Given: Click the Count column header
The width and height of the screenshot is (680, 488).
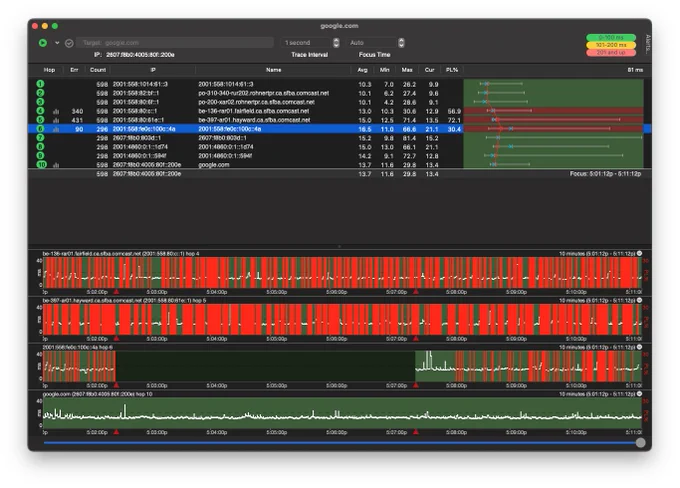Looking at the screenshot, I should [98, 70].
